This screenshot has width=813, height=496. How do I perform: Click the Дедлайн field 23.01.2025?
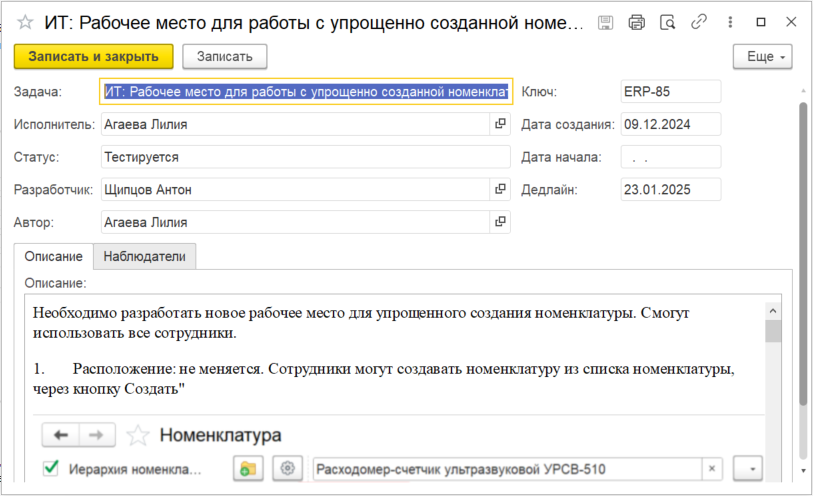[x=670, y=189]
